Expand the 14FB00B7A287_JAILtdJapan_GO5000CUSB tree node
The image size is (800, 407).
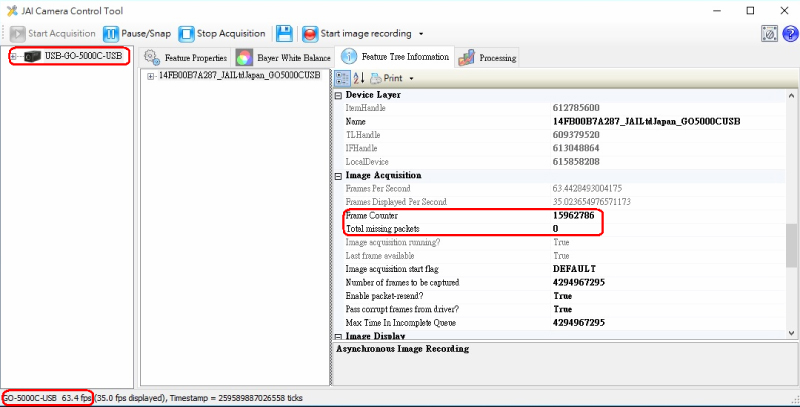[151, 76]
